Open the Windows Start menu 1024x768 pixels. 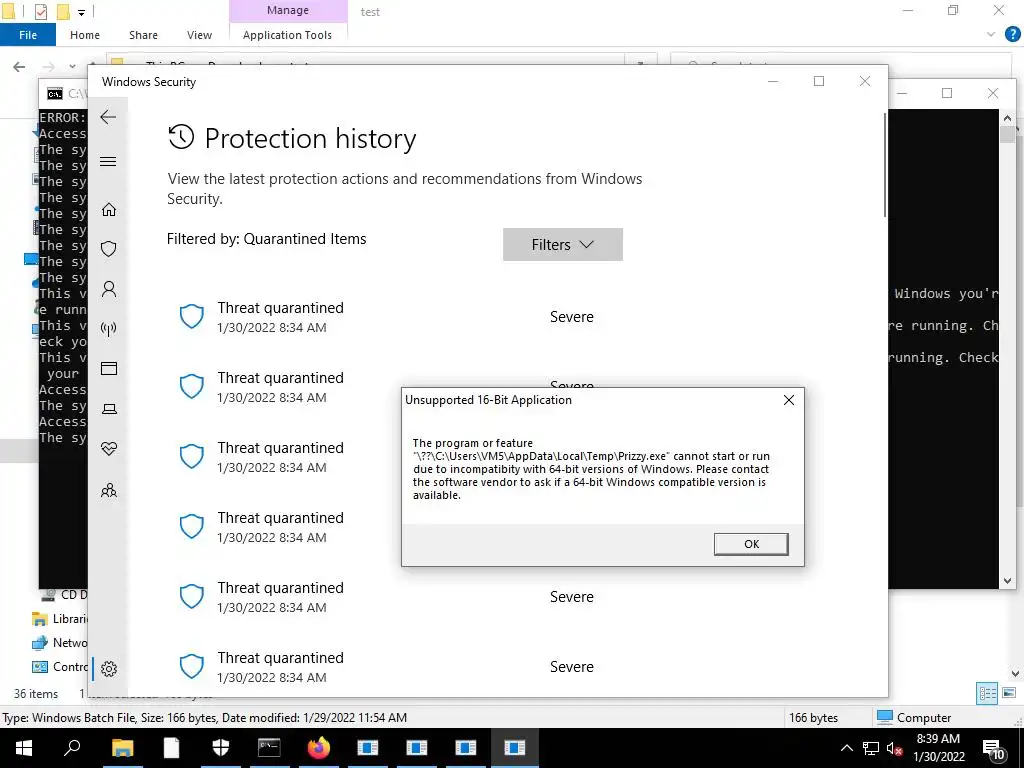coord(24,748)
